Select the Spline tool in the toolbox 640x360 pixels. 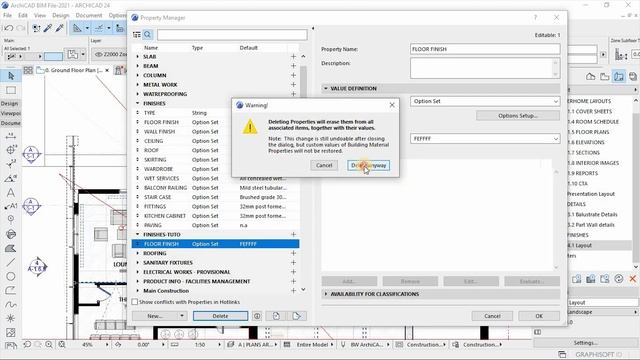click(x=11, y=304)
